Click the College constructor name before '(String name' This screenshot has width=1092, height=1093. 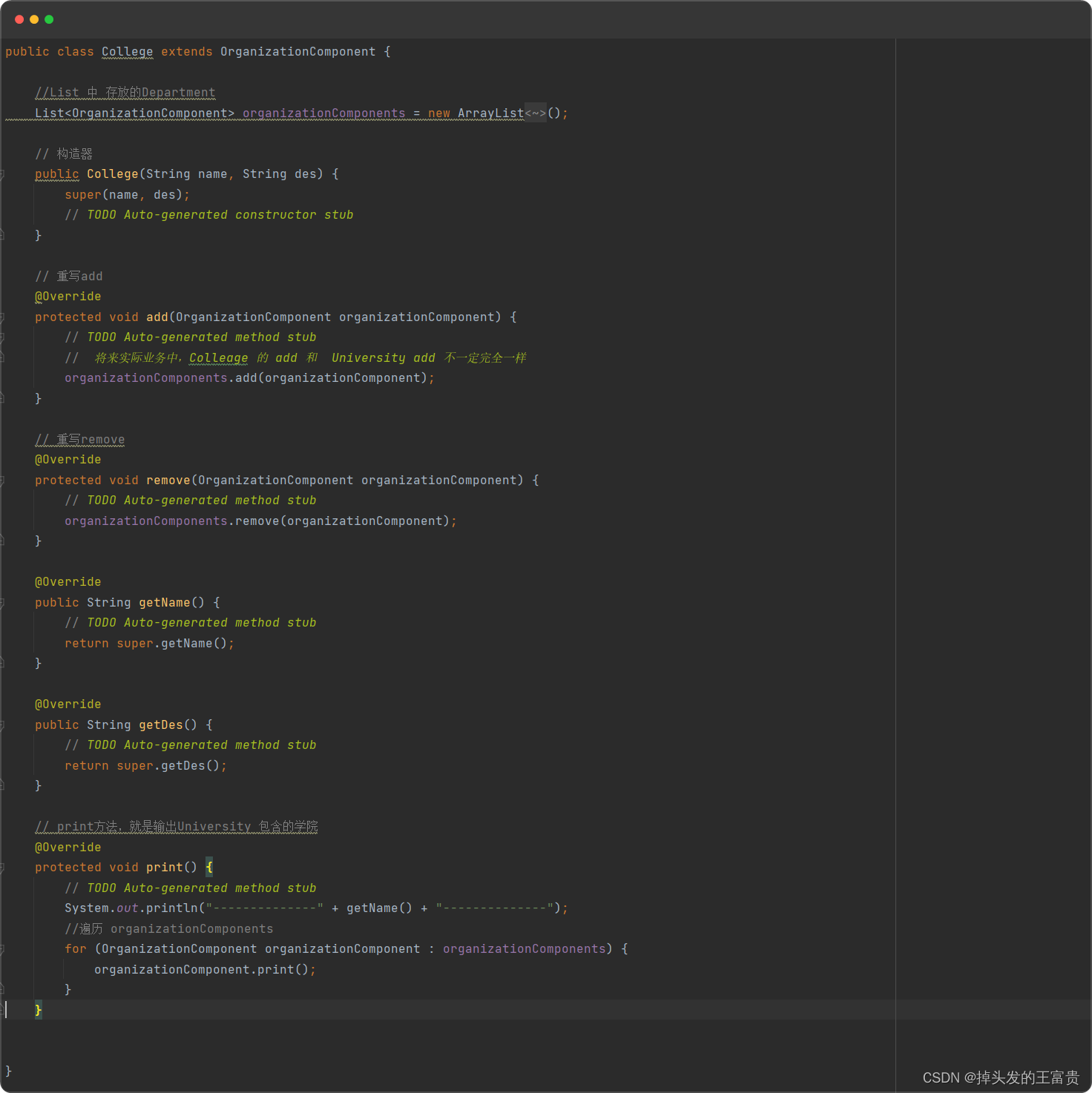(113, 174)
